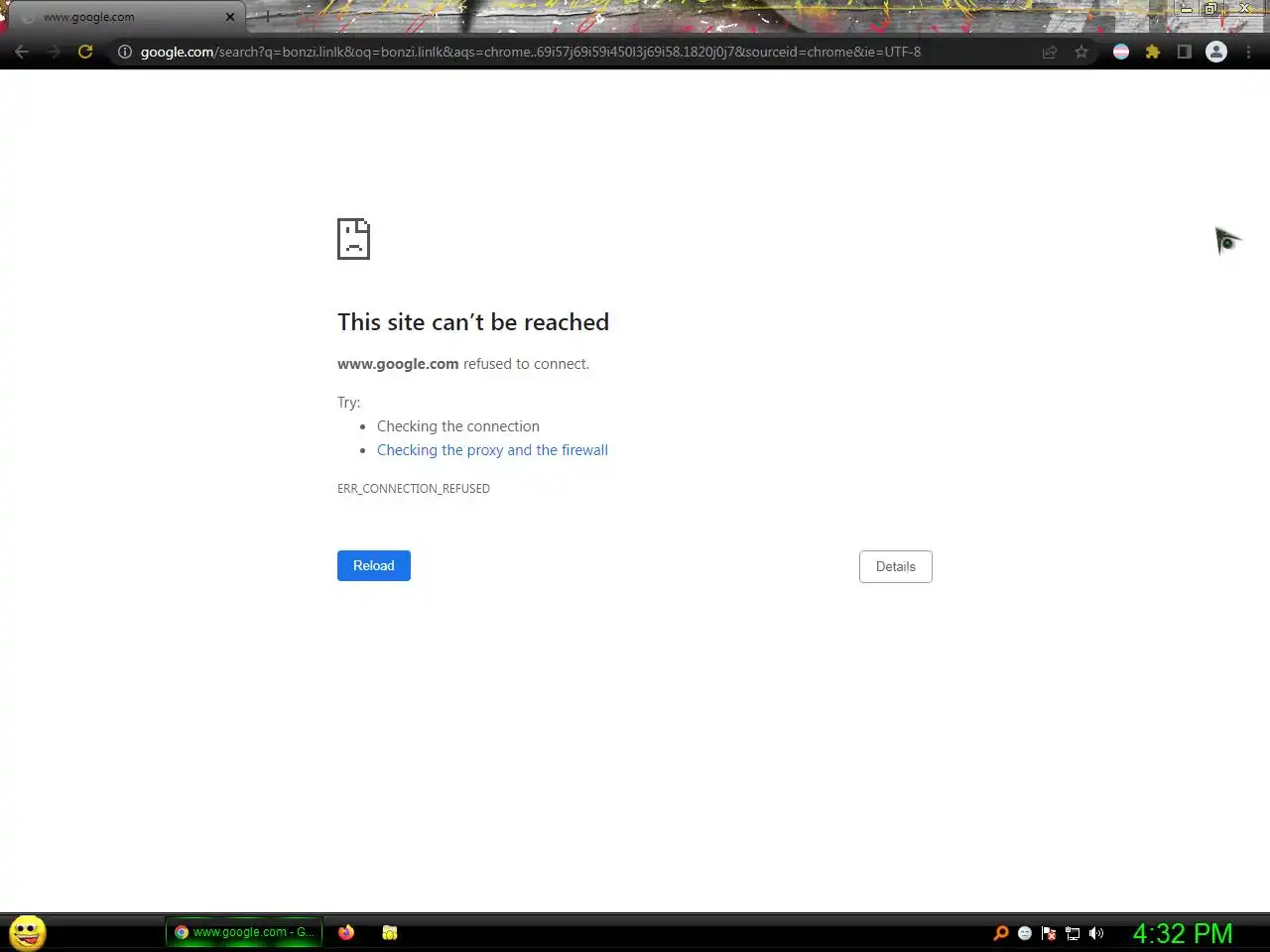Click the orange magnifier tray icon
Screen dimensions: 1270x952
click(1001, 932)
